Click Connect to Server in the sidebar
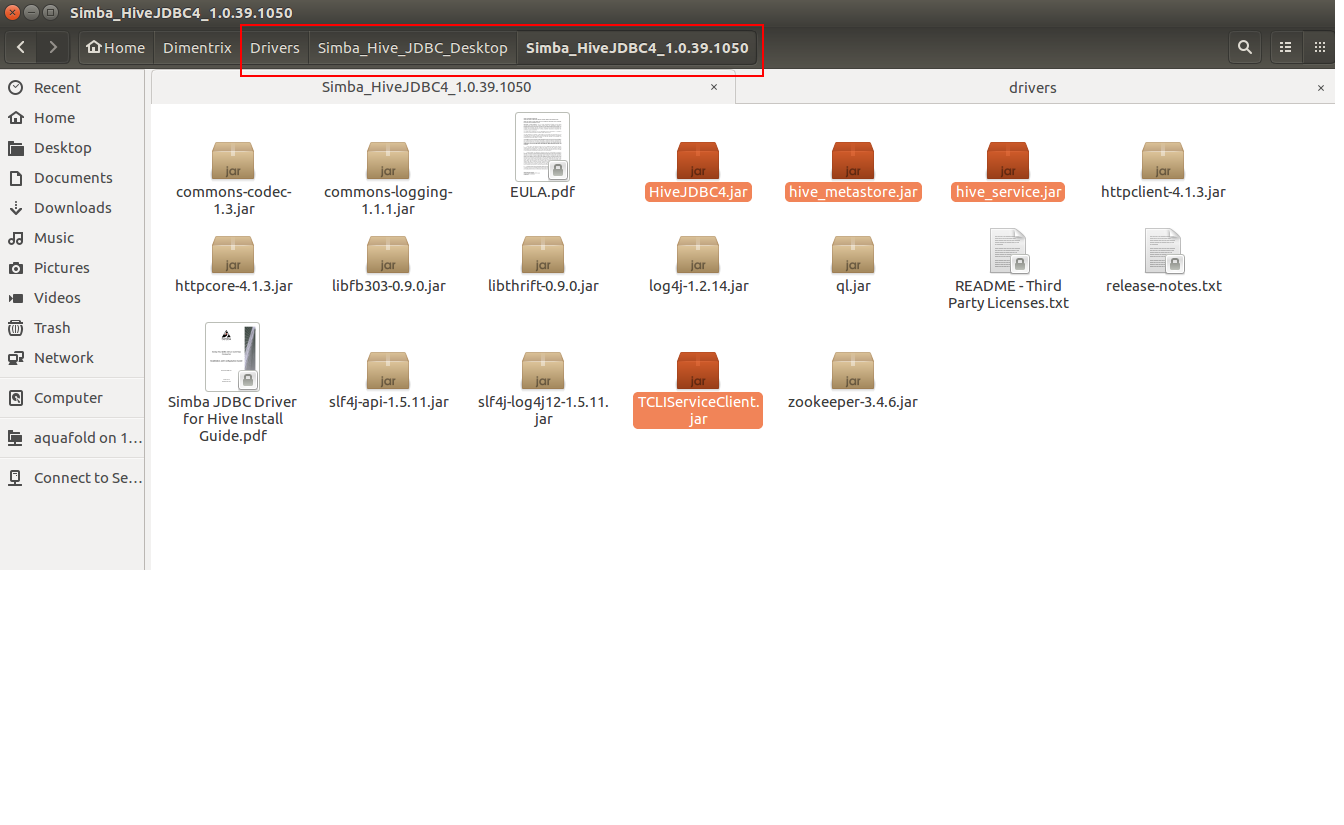This screenshot has height=825, width=1344. [x=73, y=478]
